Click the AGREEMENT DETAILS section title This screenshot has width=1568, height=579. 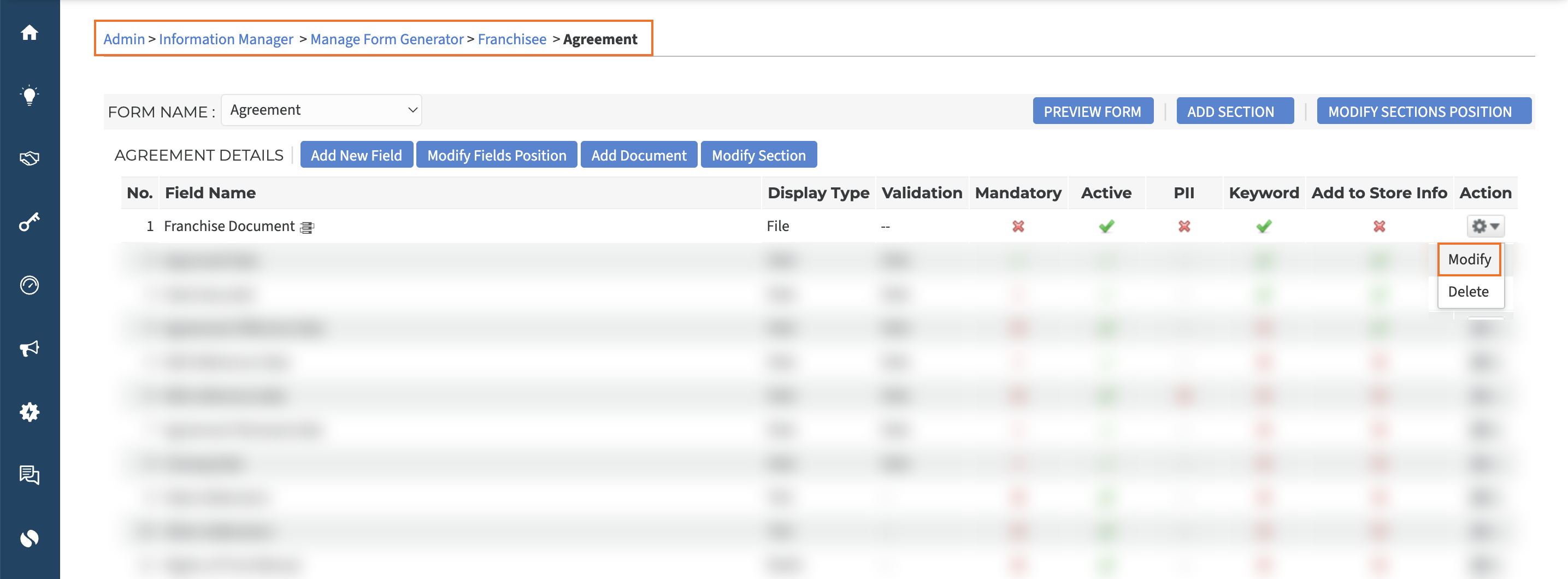pos(199,155)
